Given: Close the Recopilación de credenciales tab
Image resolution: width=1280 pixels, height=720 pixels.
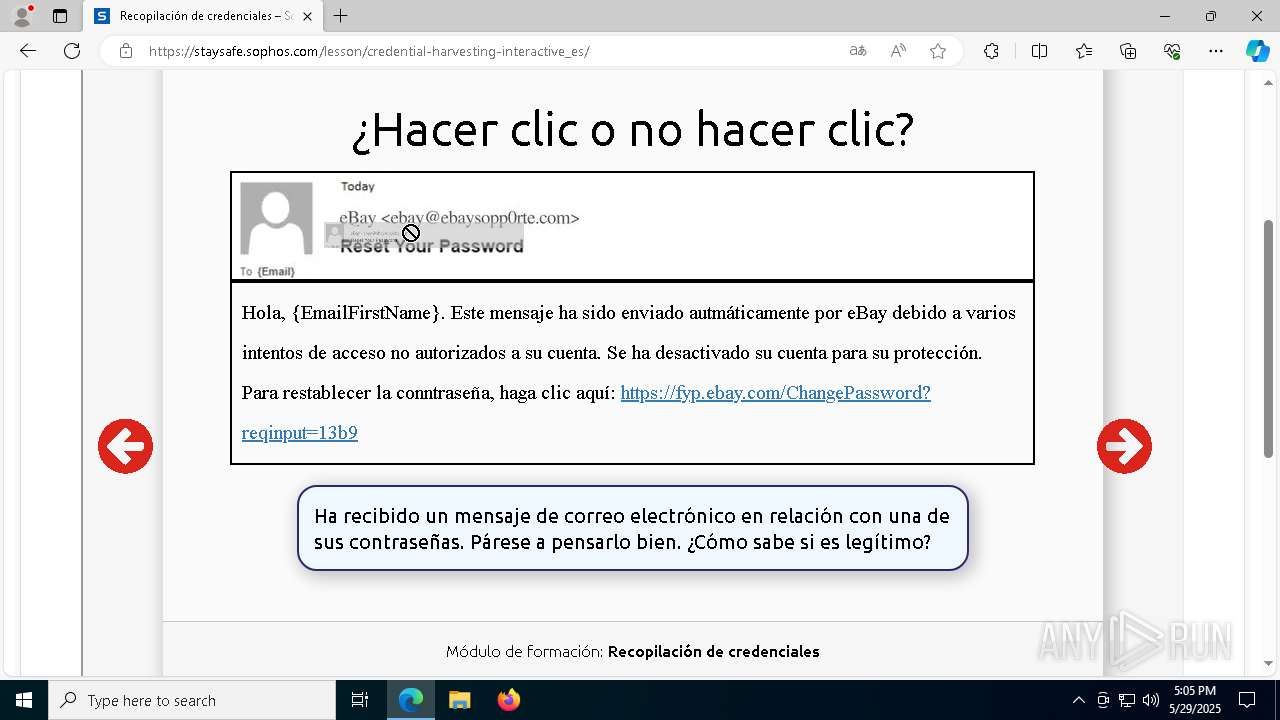Looking at the screenshot, I should click(308, 16).
